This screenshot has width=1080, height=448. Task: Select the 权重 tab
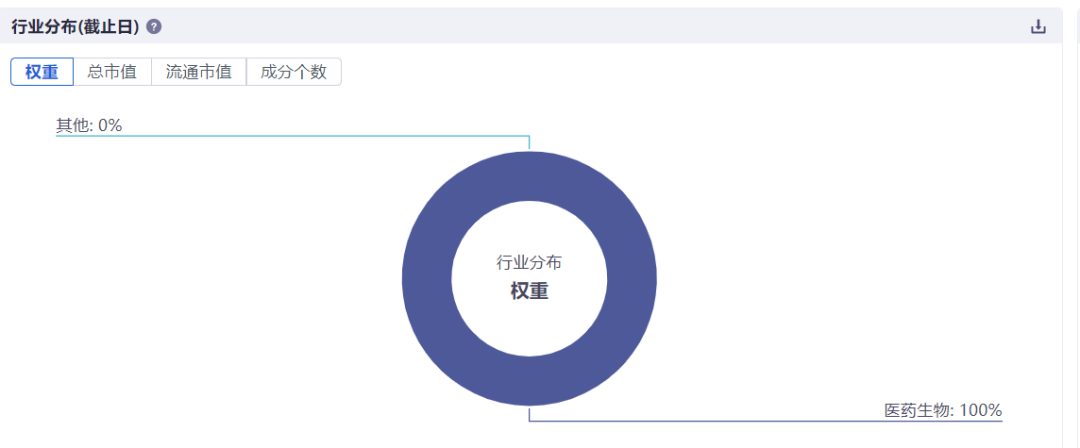(x=42, y=72)
